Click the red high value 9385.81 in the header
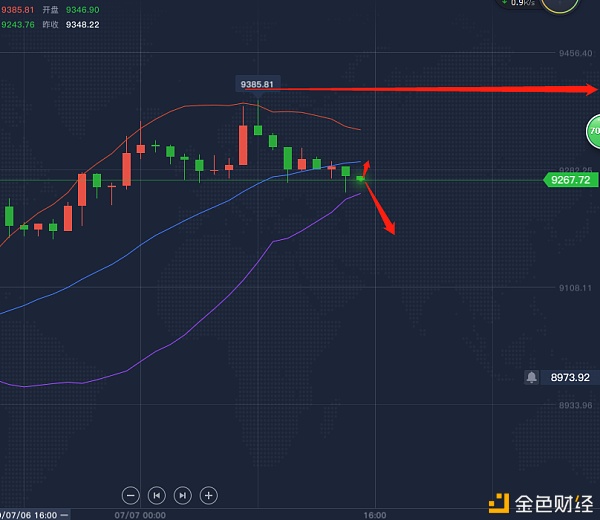Image resolution: width=600 pixels, height=520 pixels. click(x=18, y=10)
